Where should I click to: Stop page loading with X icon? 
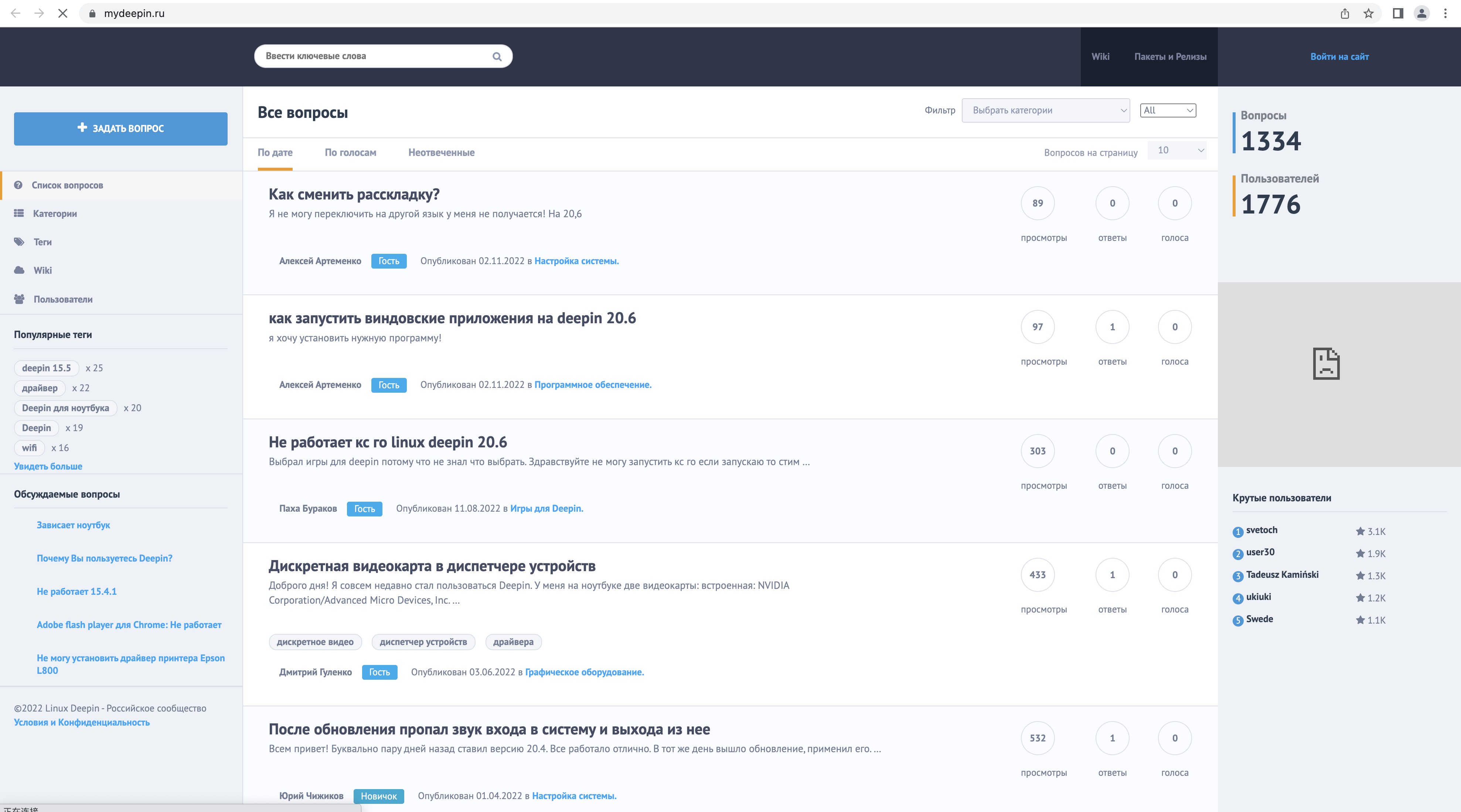(63, 13)
